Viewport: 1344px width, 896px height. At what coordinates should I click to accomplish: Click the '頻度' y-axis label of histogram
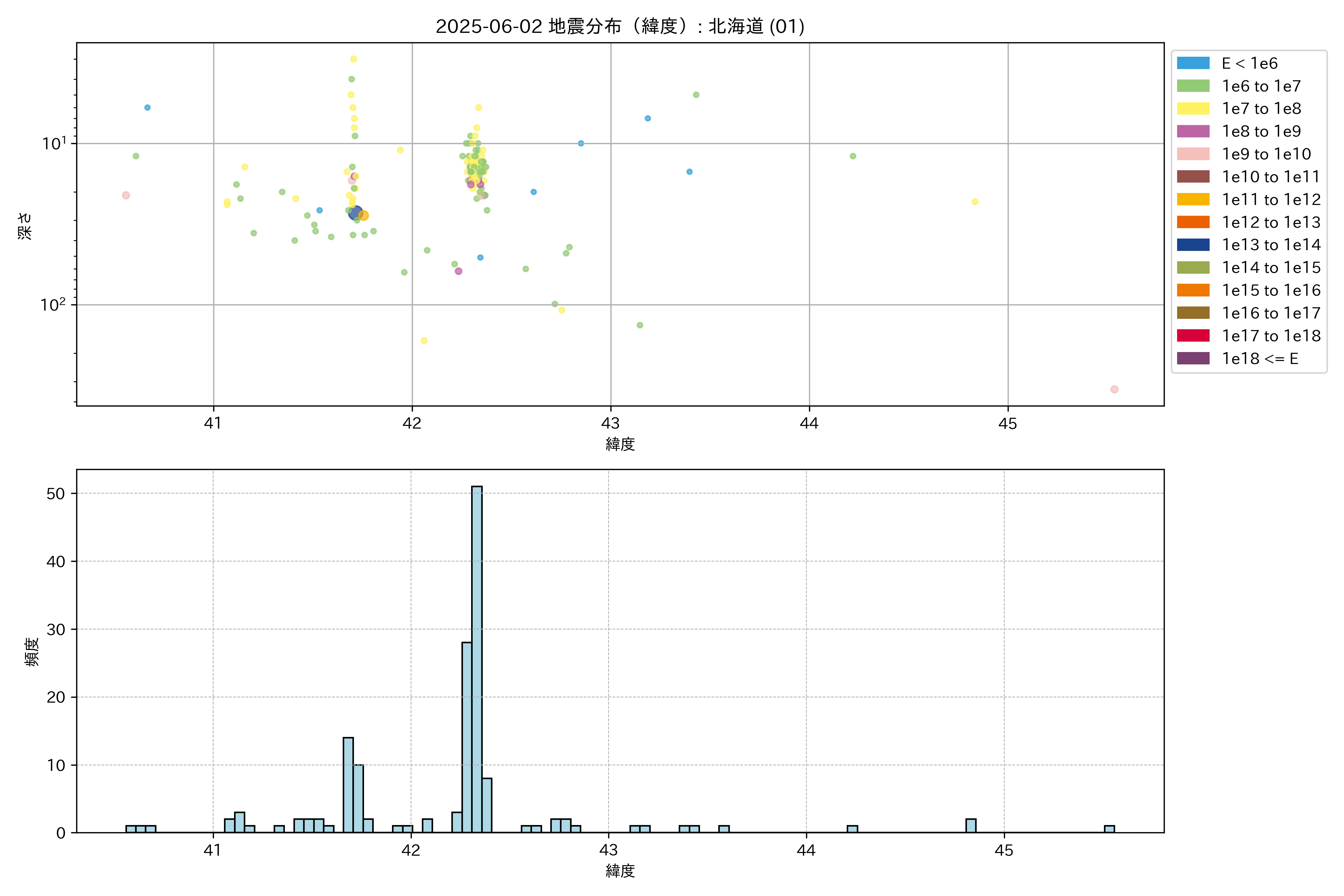[x=32, y=651]
